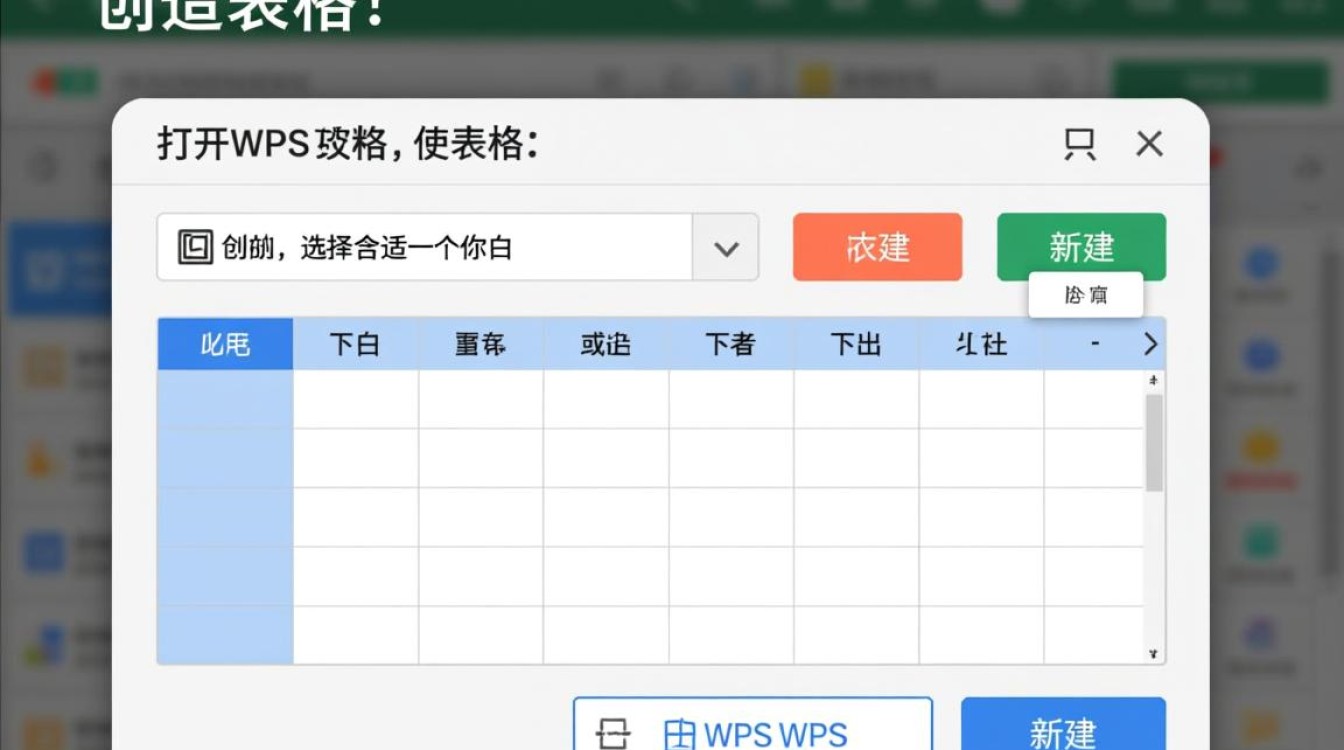
Task: Close the 打开WPS dialog with the X
Action: tap(1149, 144)
